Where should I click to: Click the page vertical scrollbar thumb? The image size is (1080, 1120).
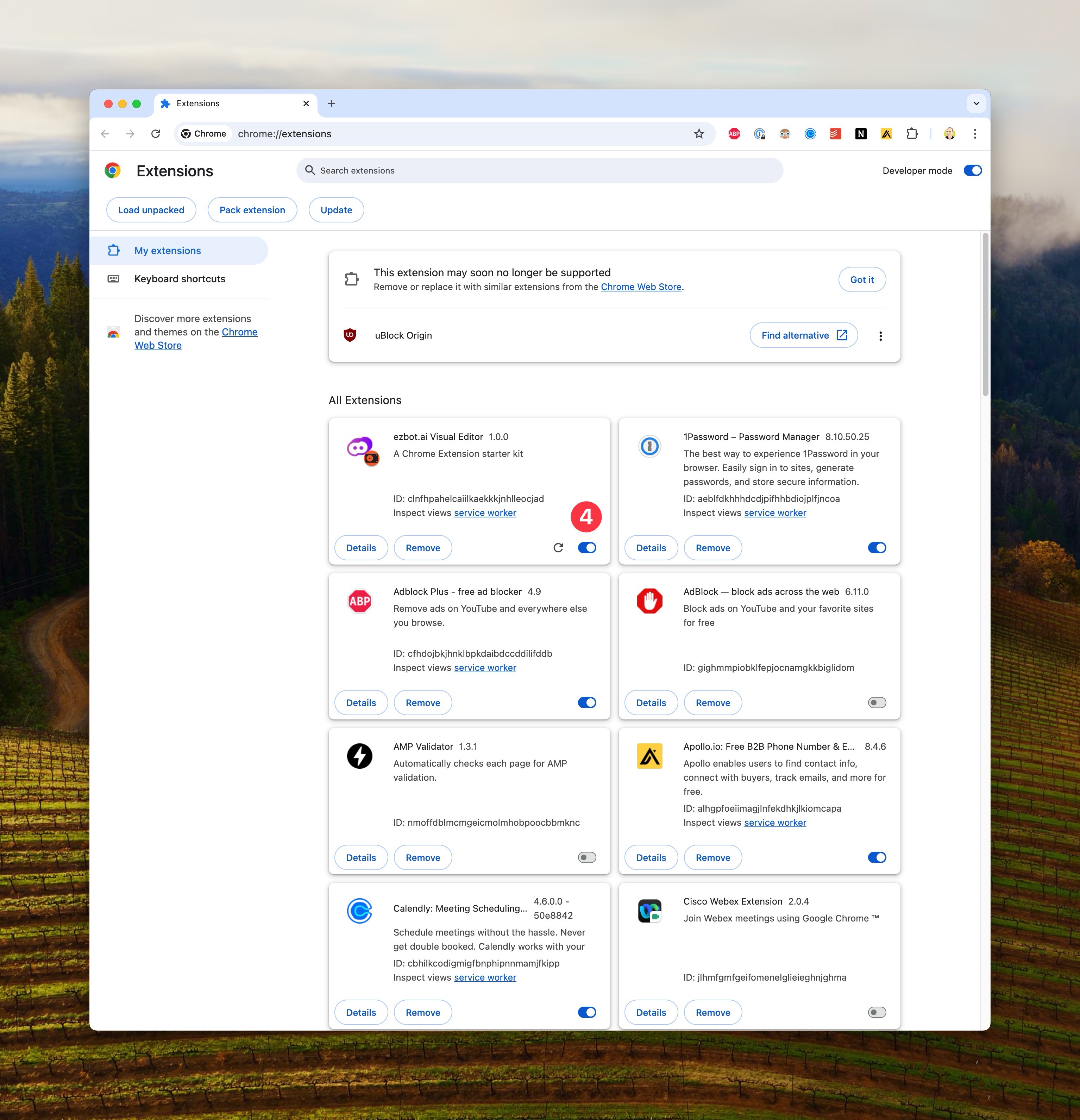click(x=985, y=314)
